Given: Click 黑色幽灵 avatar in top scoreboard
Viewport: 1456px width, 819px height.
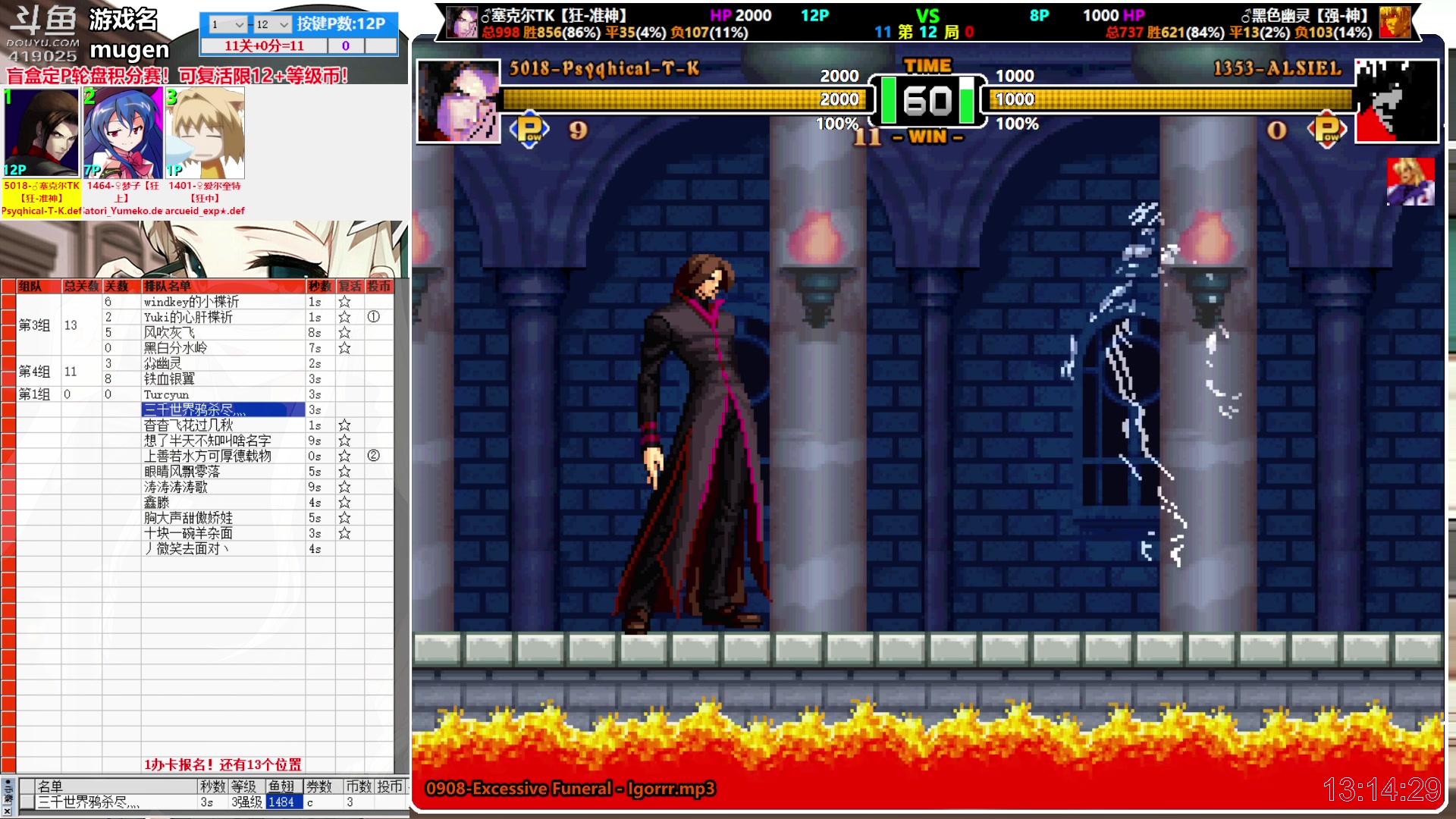Looking at the screenshot, I should coord(1395,22).
